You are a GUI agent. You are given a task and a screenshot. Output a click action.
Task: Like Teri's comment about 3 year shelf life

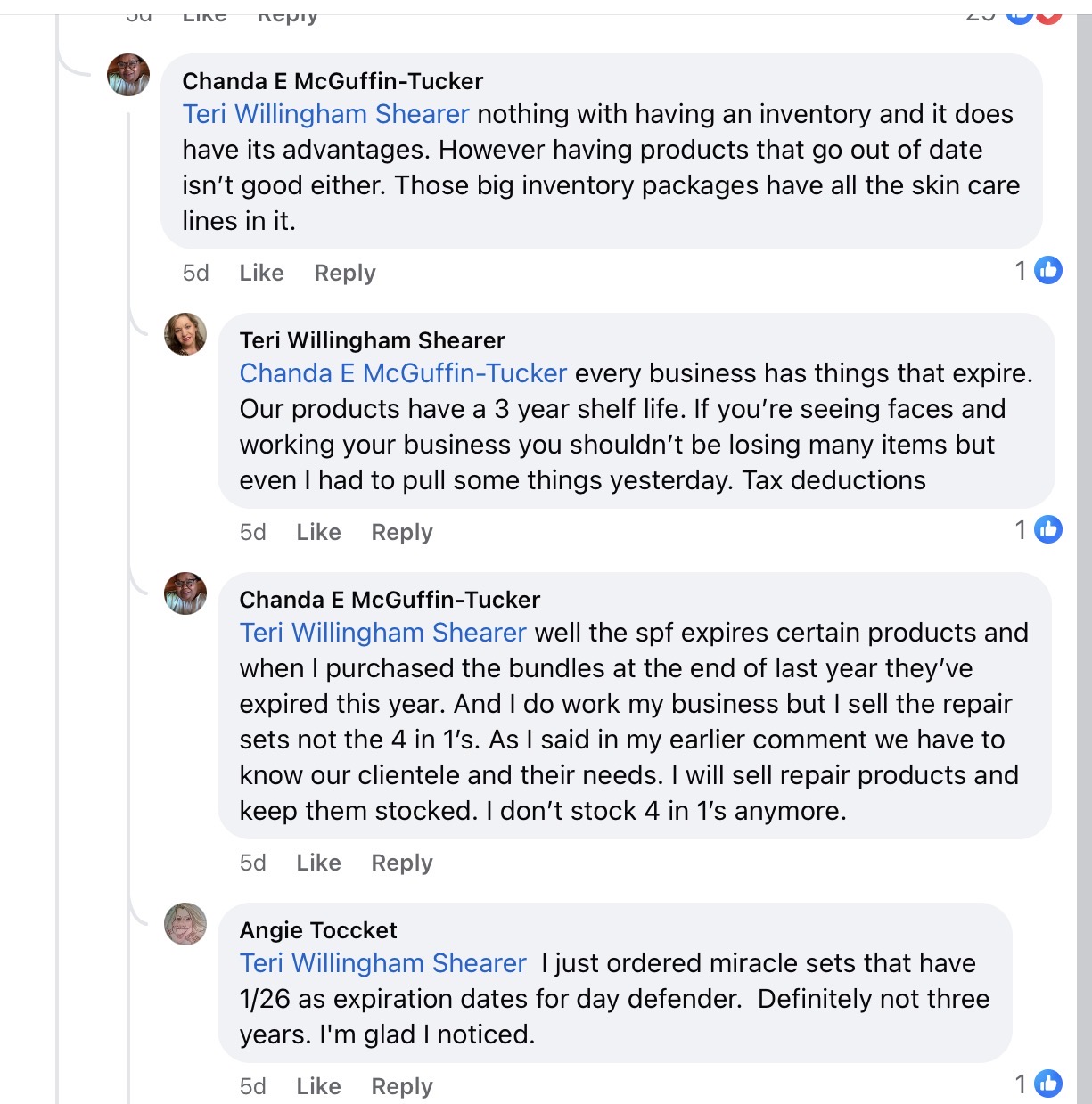tap(318, 532)
